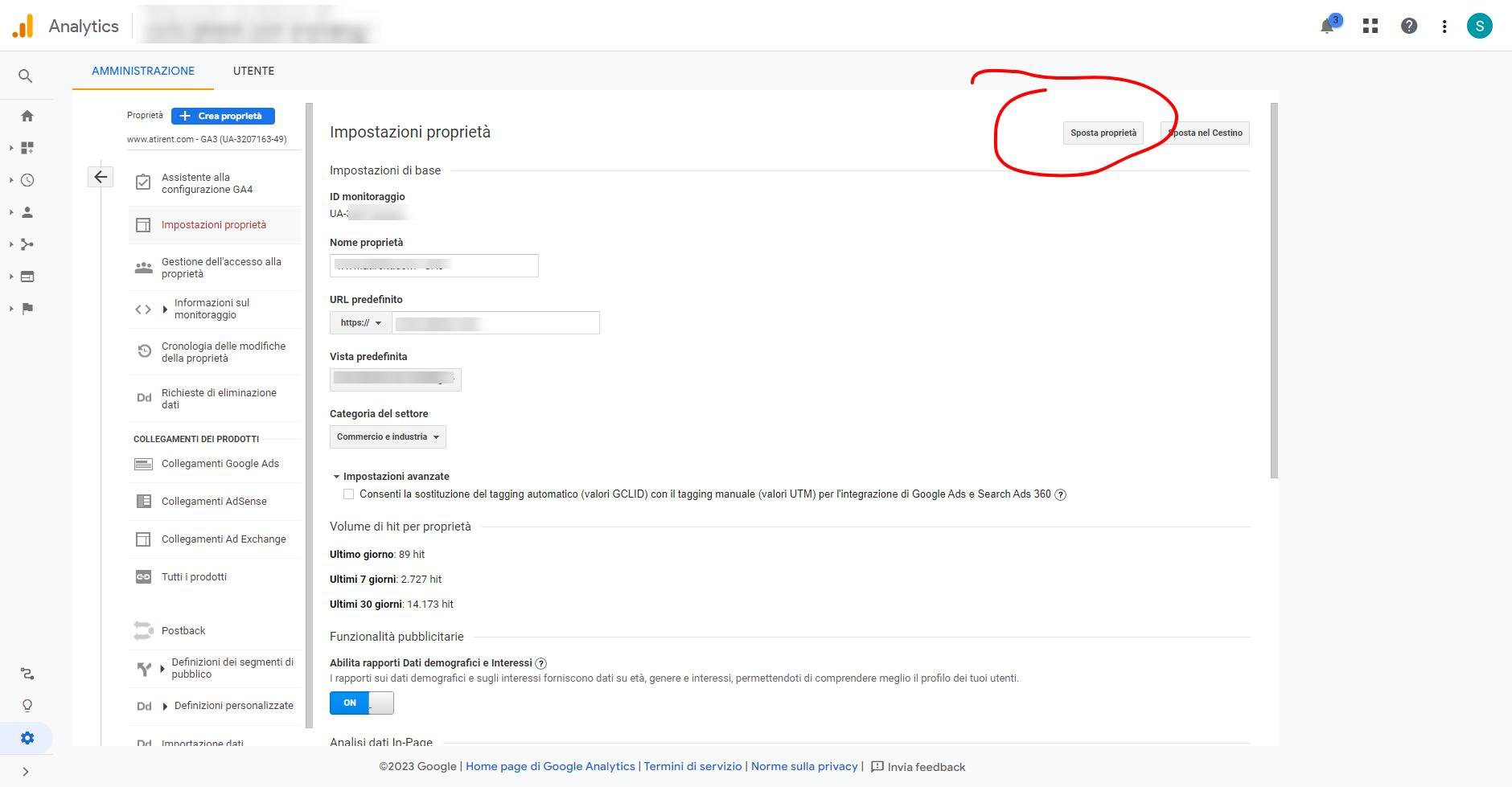Open the Discover lightbulb icon

pos(27,706)
